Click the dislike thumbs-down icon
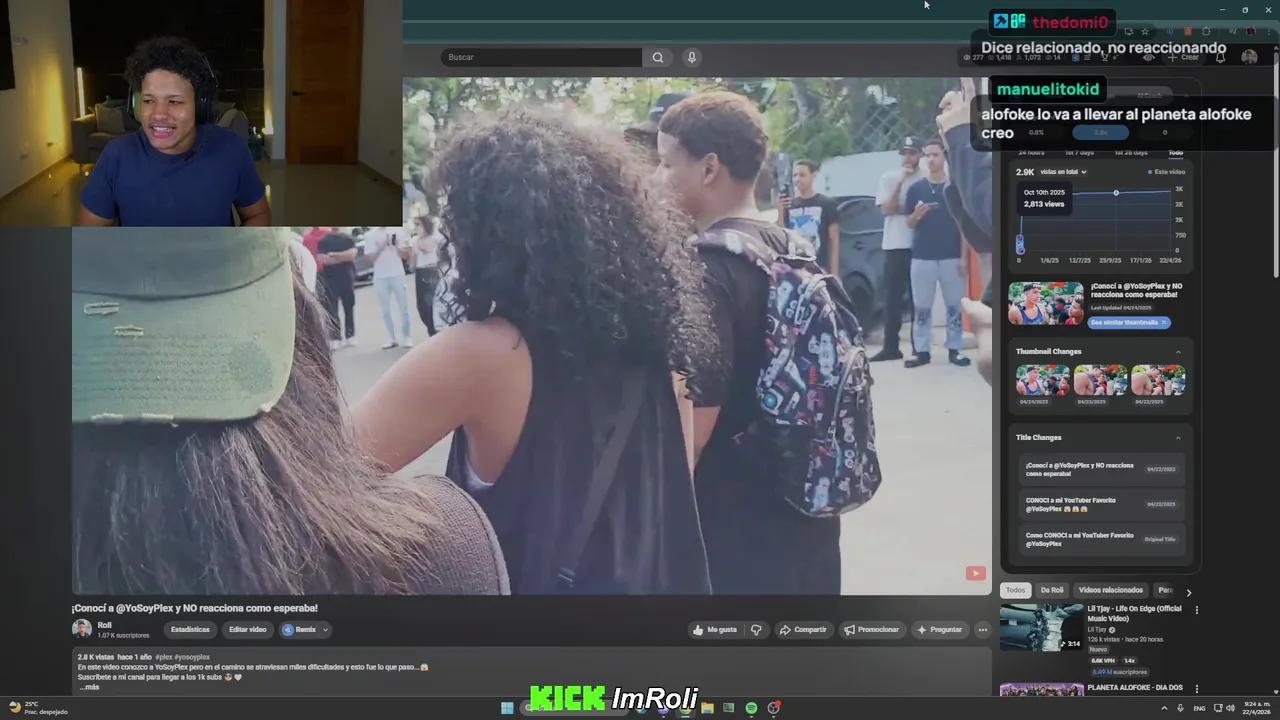 coord(756,630)
